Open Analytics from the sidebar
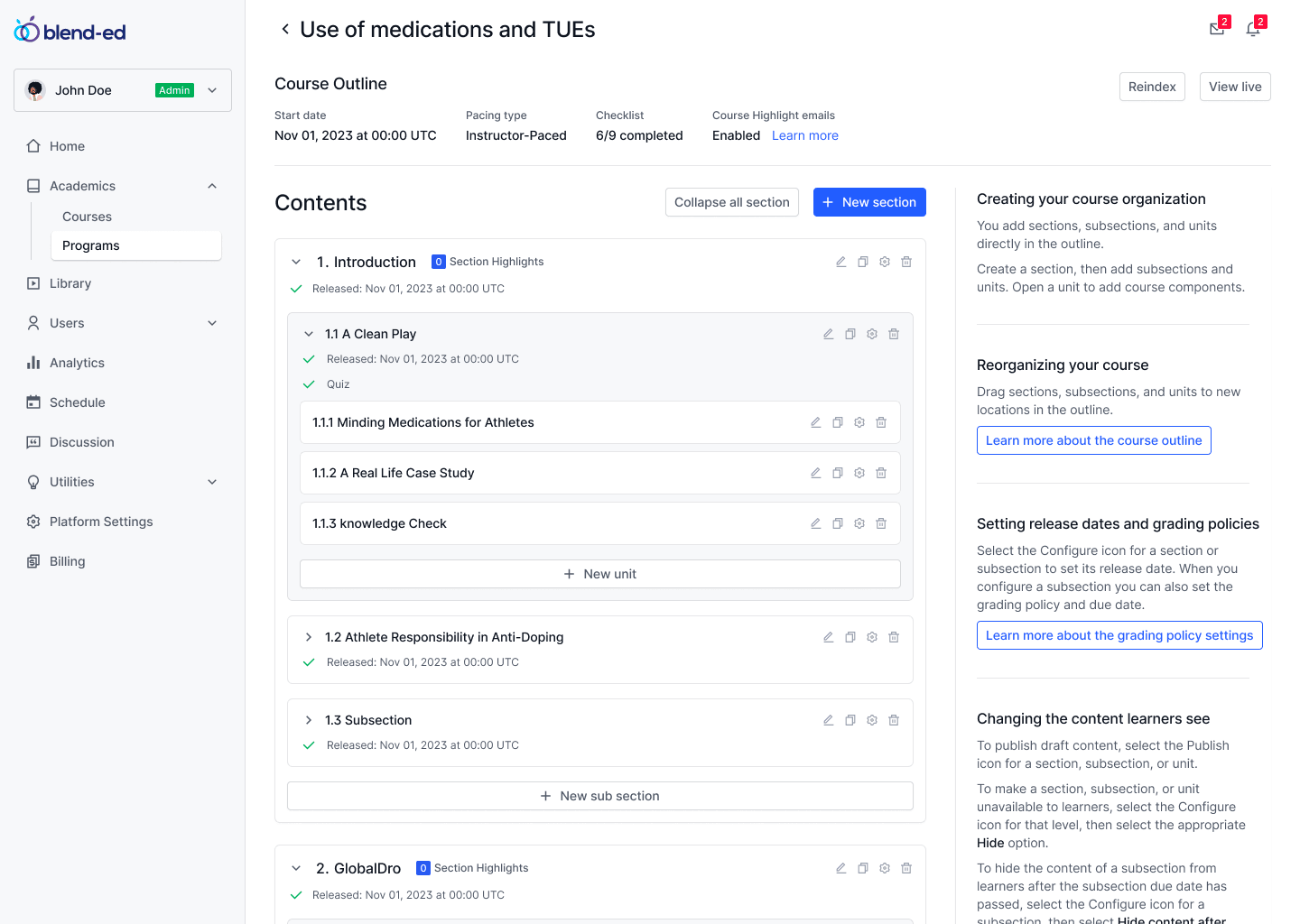Viewport: 1300px width, 924px height. (77, 363)
